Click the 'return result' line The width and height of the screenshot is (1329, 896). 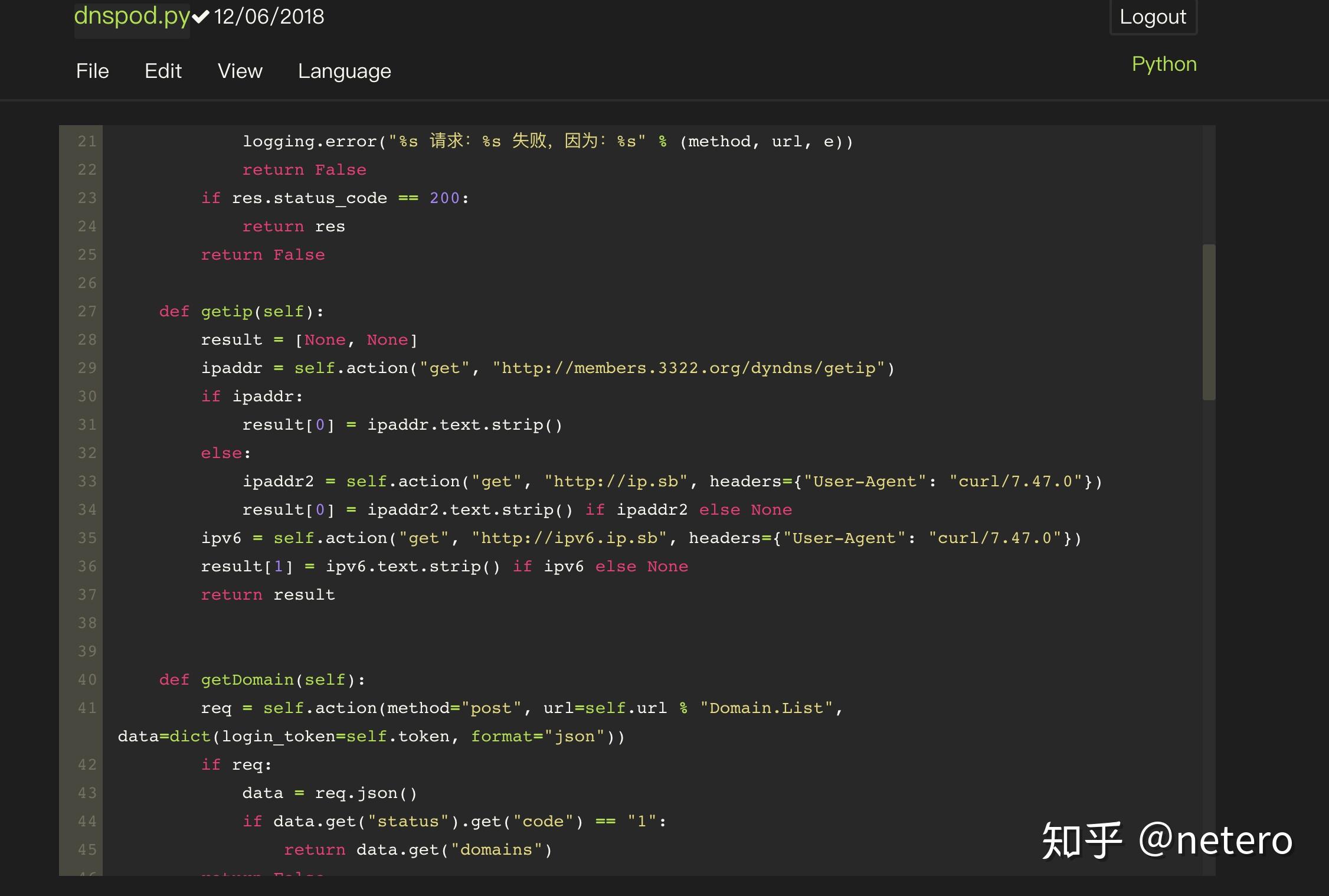coord(268,595)
